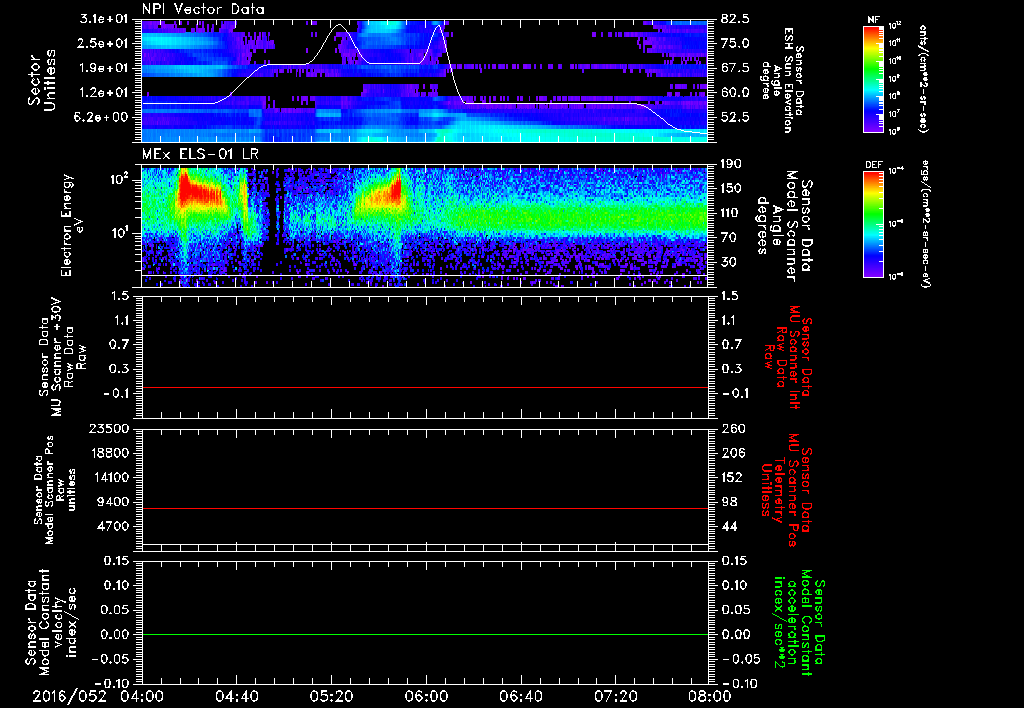Click the NF color bar legend

(x=873, y=78)
